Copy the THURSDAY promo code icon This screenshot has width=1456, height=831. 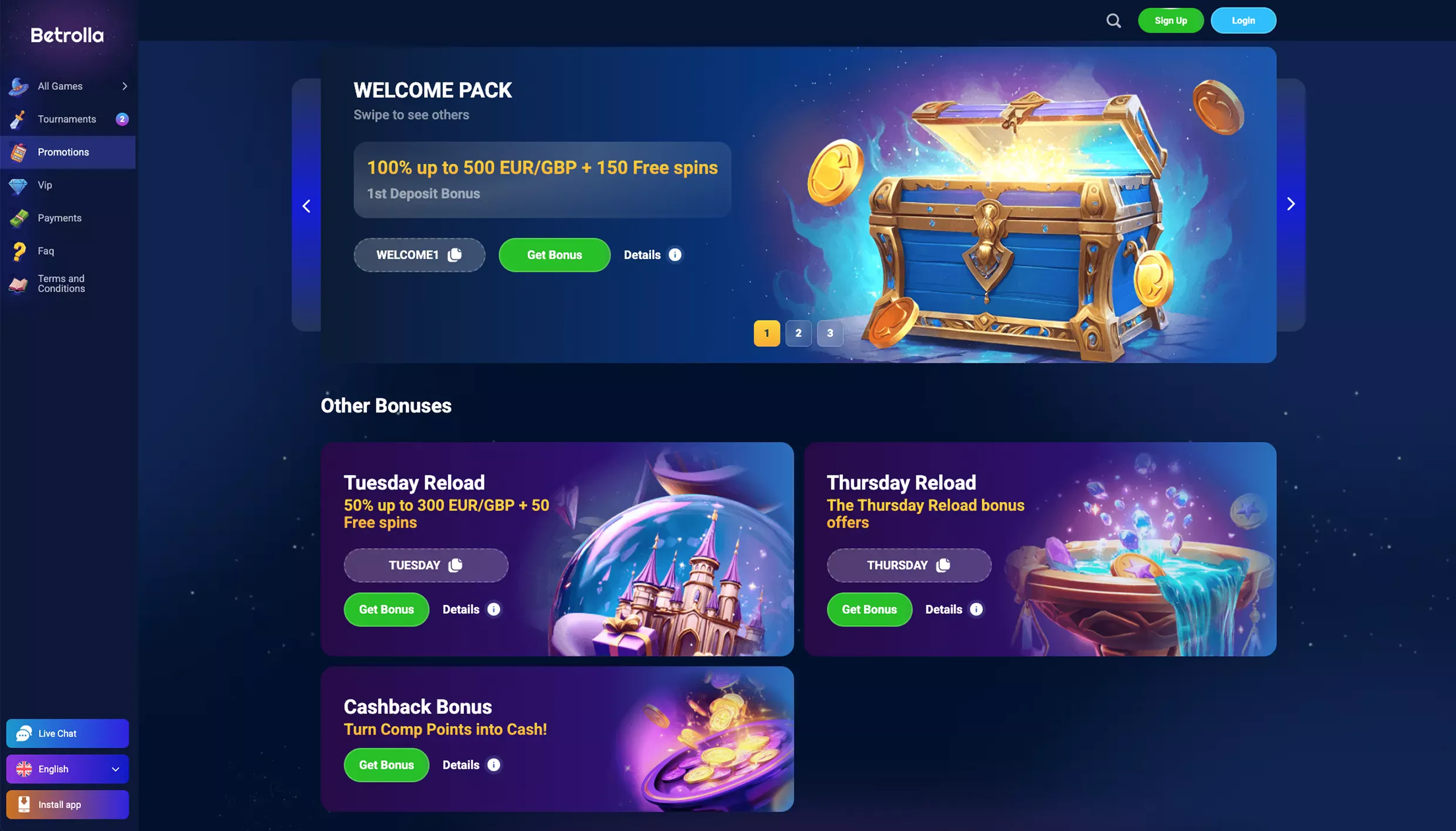pyautogui.click(x=943, y=565)
